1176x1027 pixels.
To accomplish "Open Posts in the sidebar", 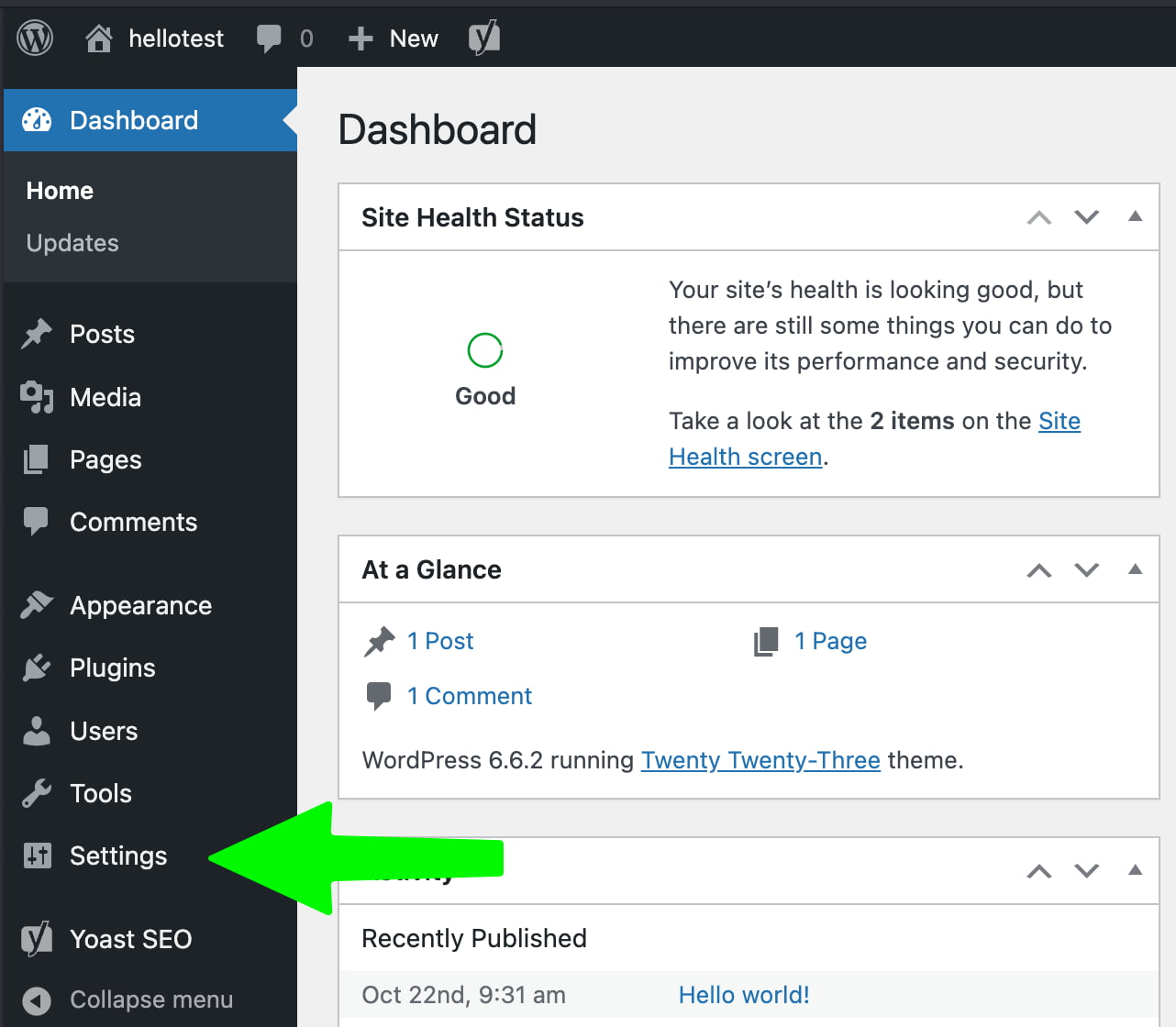I will point(102,334).
